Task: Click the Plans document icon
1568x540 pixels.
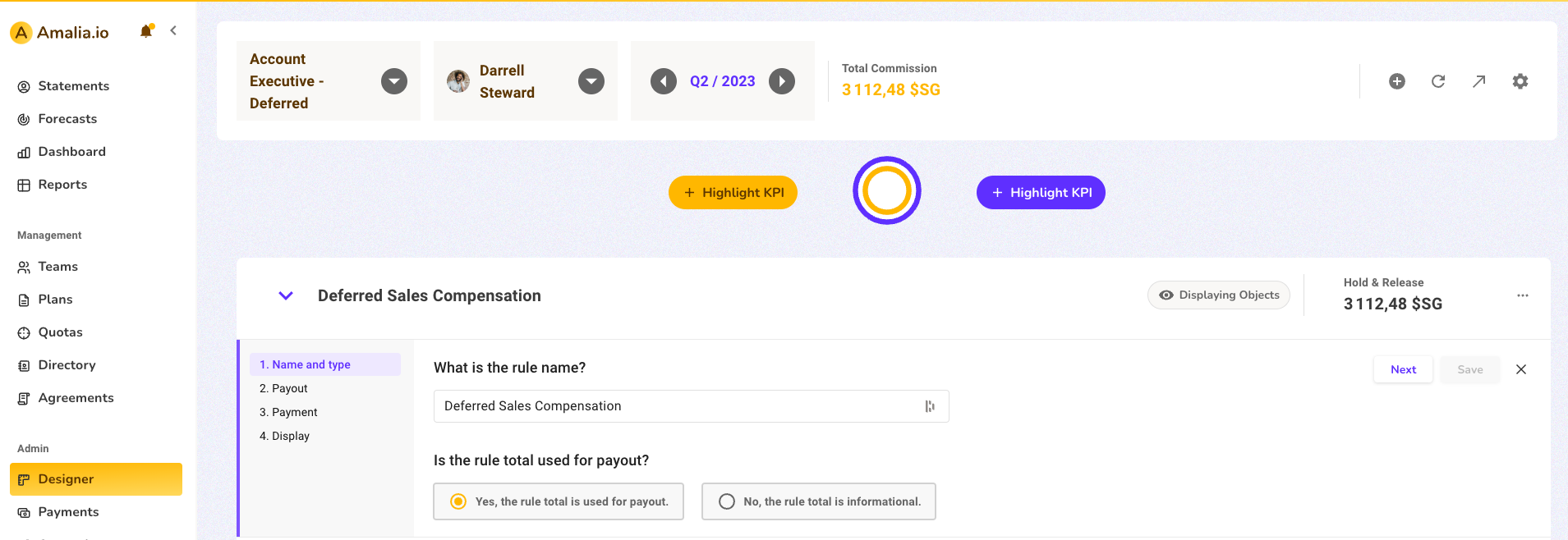Action: click(24, 300)
